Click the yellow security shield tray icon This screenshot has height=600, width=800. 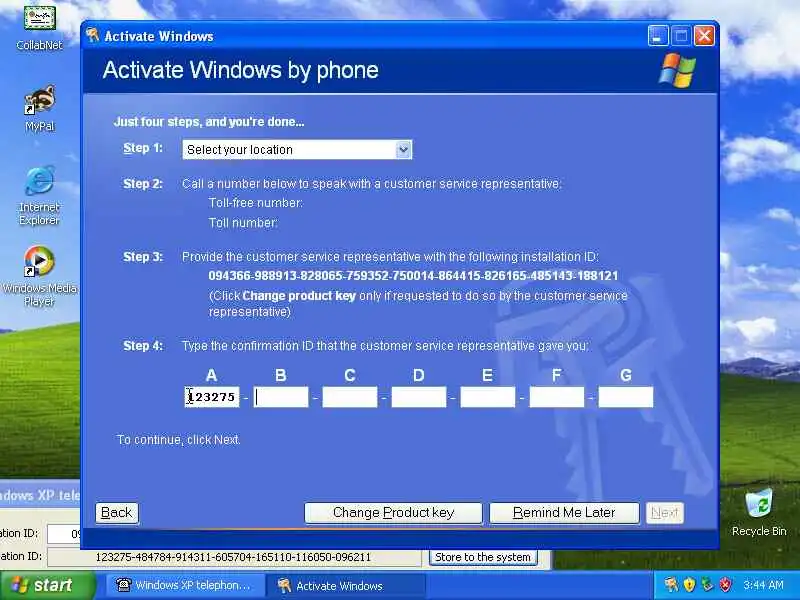[x=689, y=584]
